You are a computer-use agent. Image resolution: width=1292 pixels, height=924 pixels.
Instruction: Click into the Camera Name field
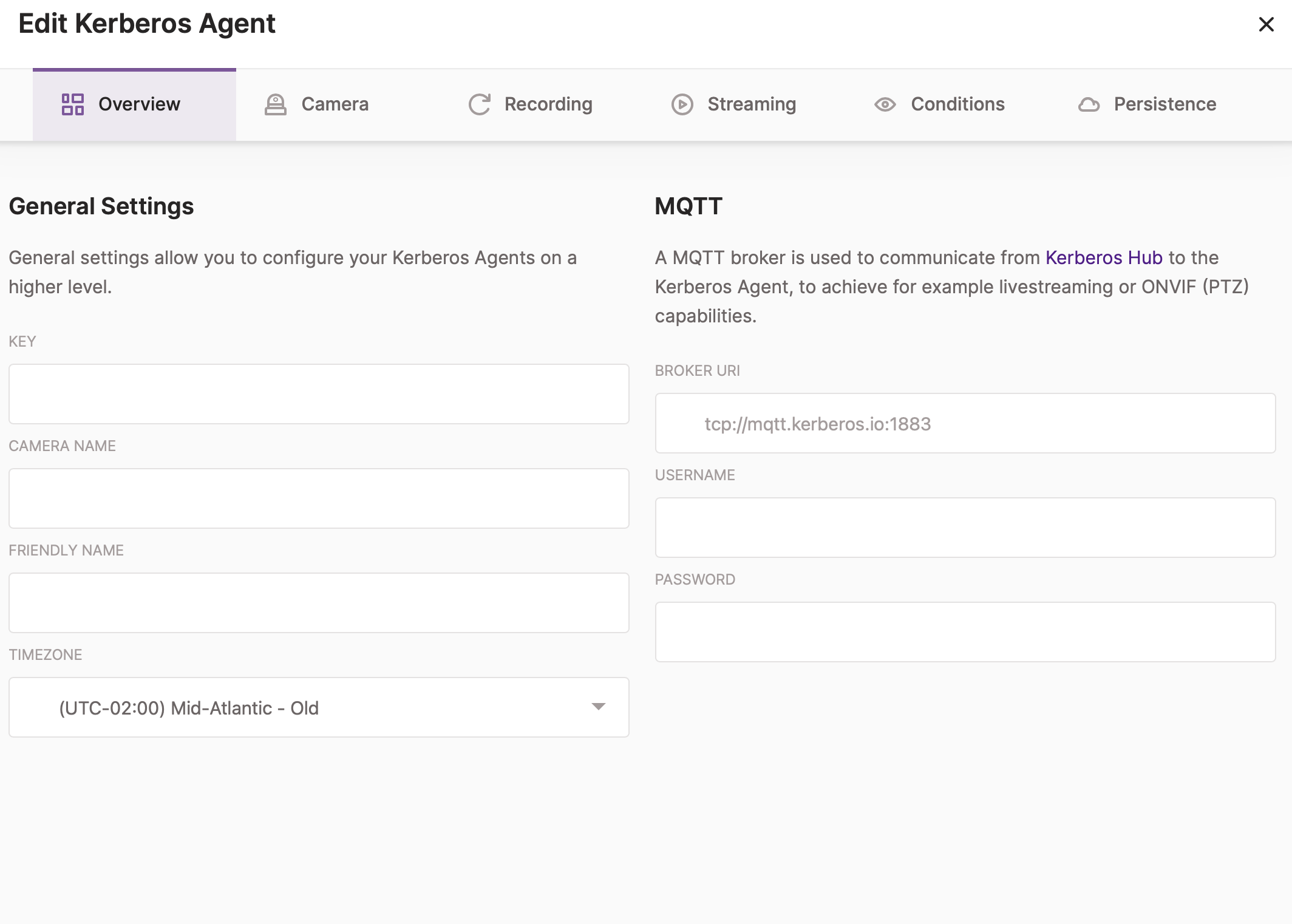tap(319, 498)
